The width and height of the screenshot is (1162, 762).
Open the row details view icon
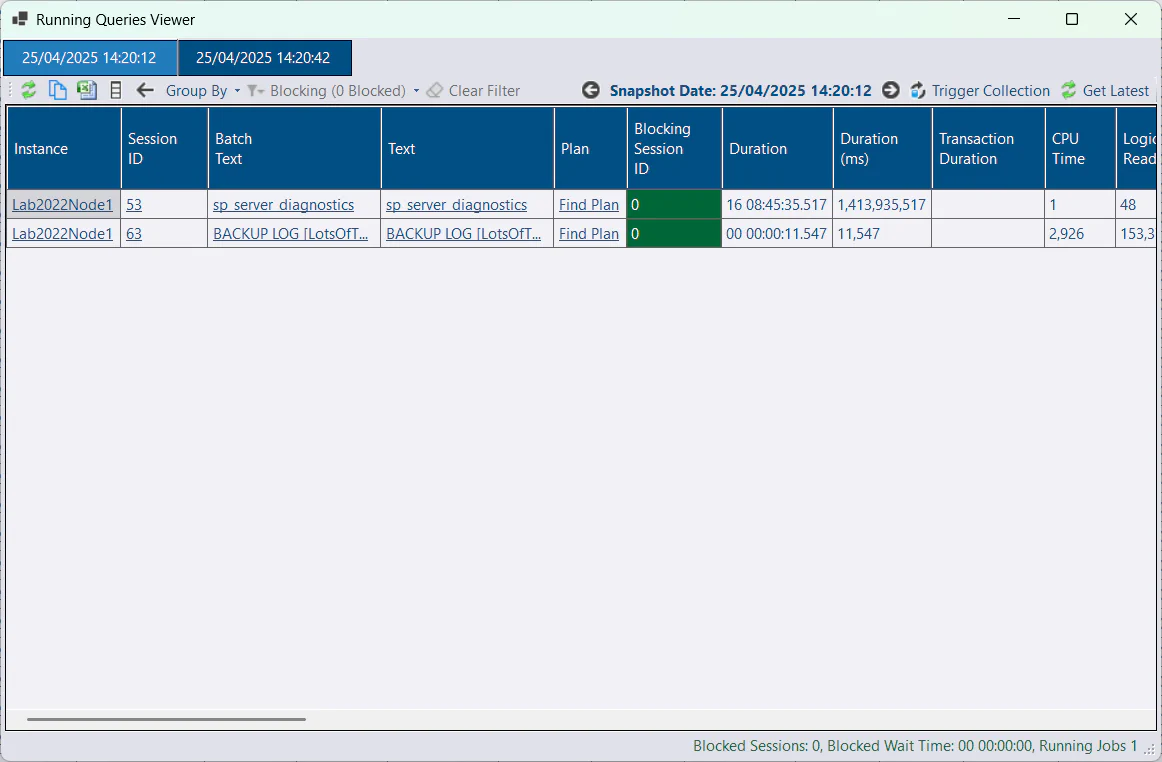(x=115, y=90)
